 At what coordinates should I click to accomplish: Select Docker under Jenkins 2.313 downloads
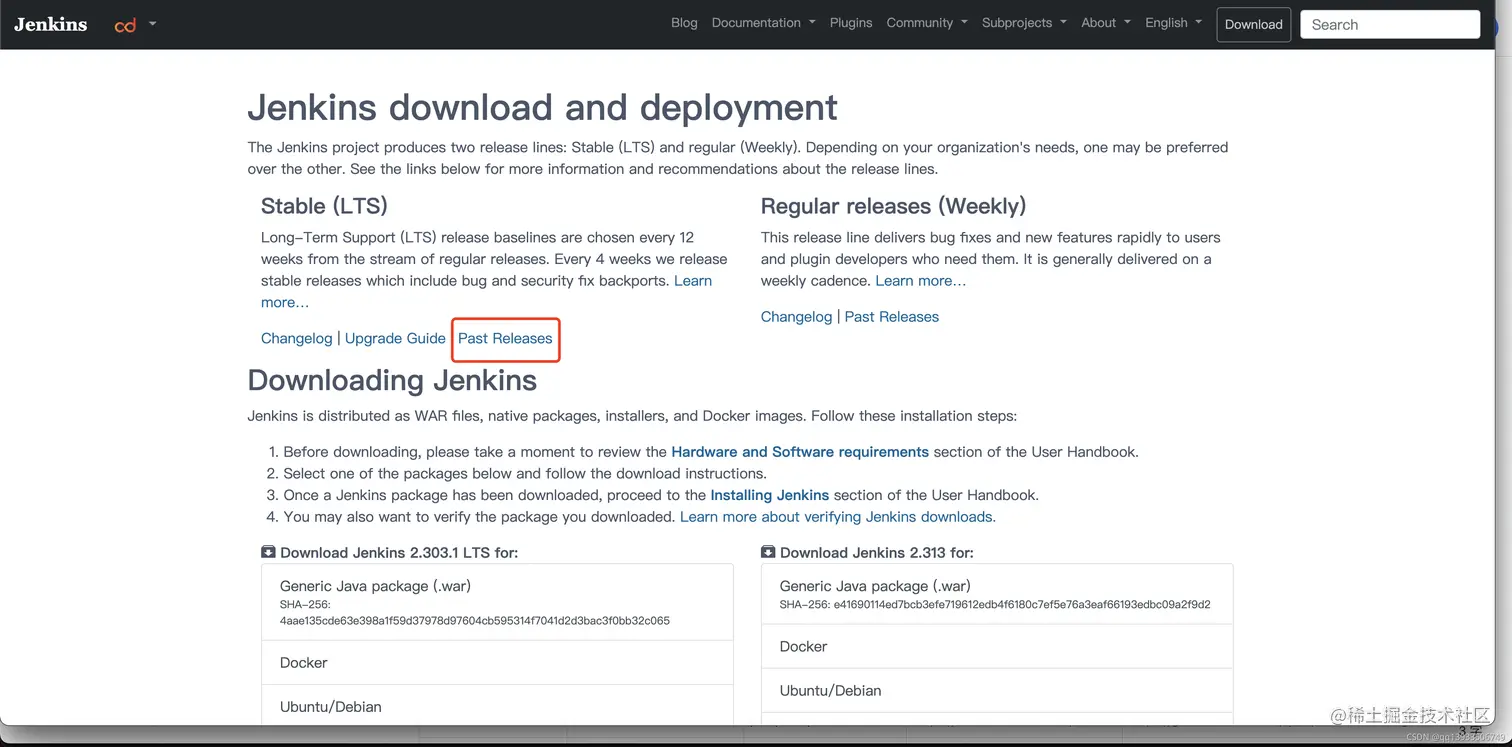997,647
